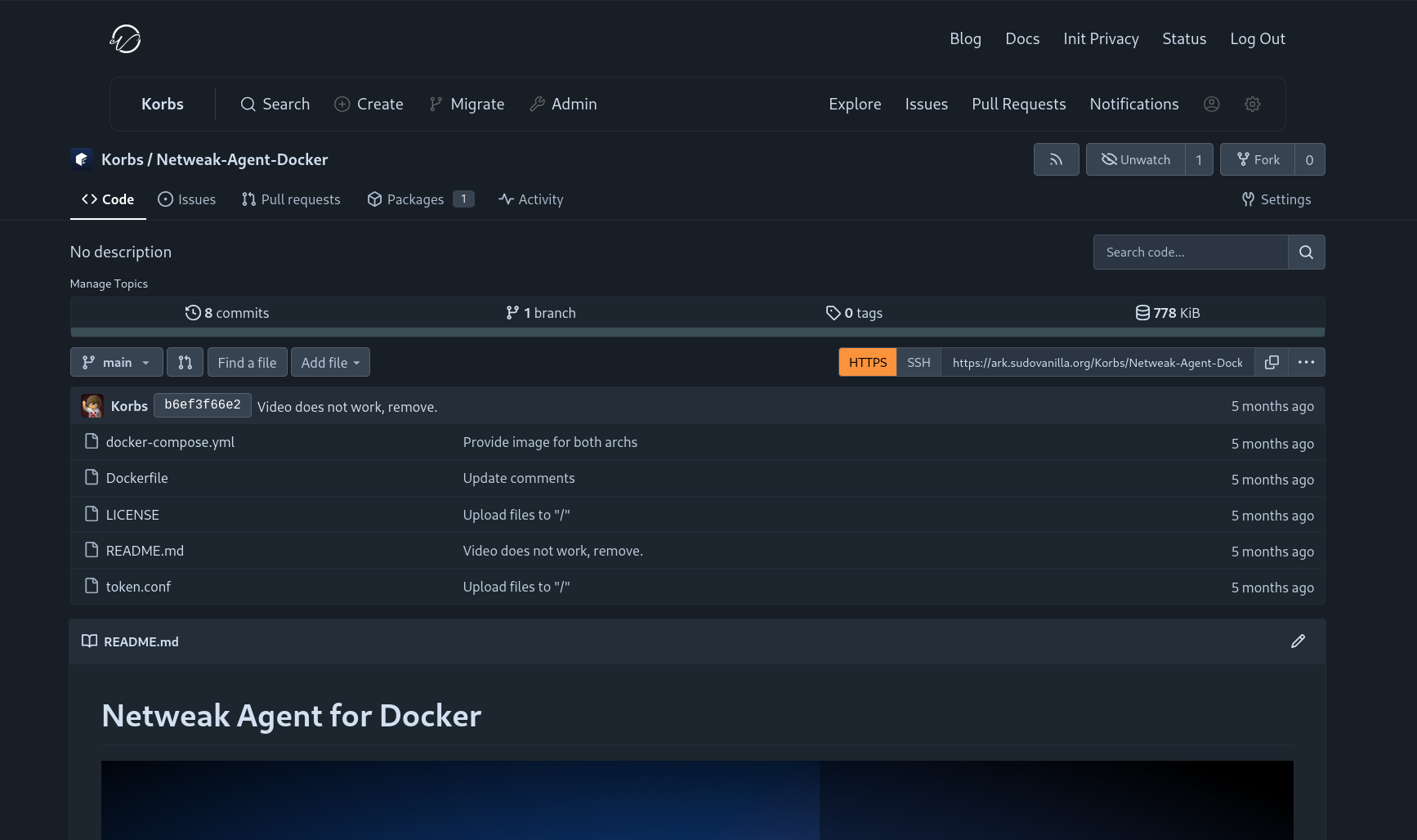The width and height of the screenshot is (1417, 840).
Task: Open the Dockerfile file name
Action: [136, 478]
